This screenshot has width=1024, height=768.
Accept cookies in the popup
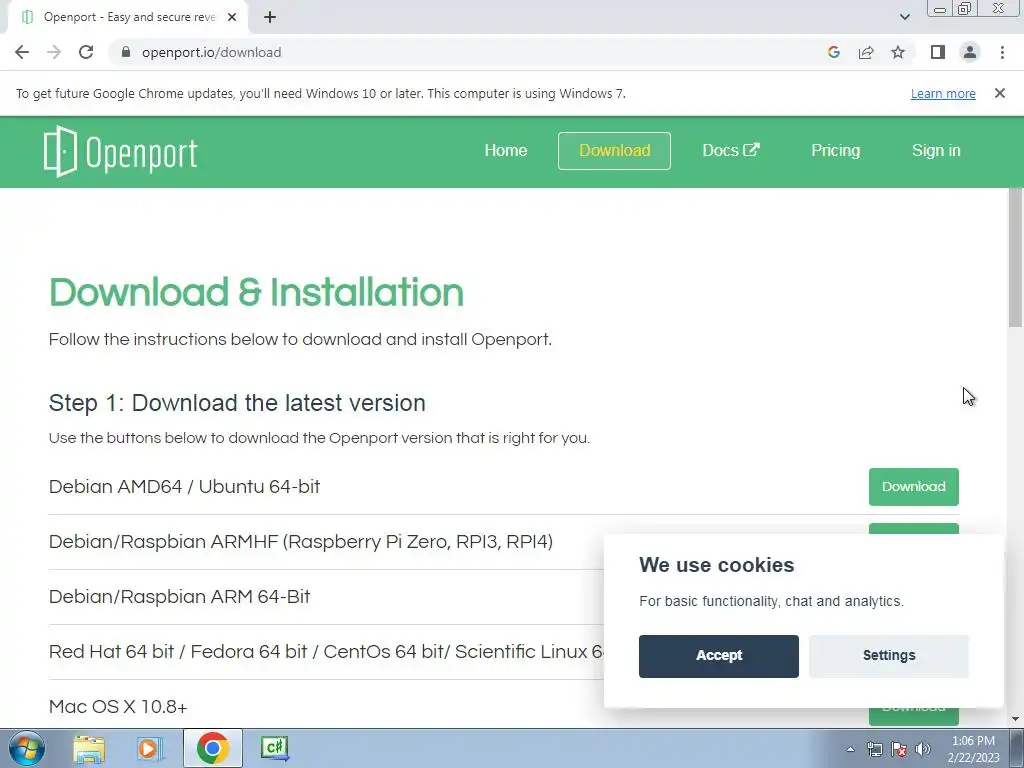718,656
